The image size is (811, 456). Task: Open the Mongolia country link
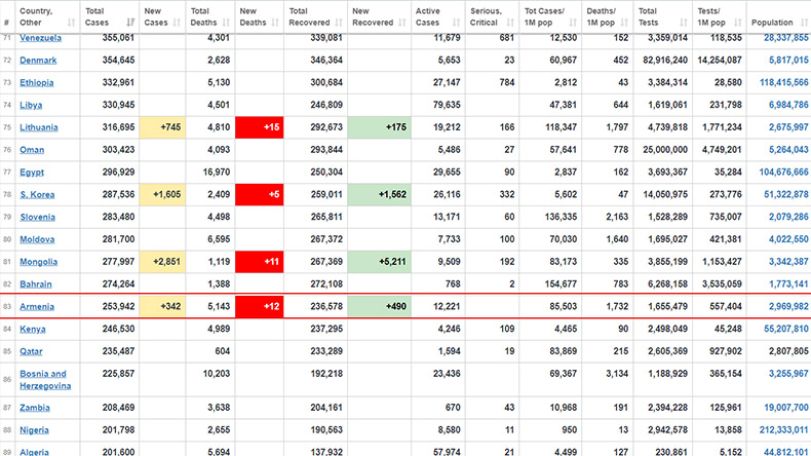point(39,262)
